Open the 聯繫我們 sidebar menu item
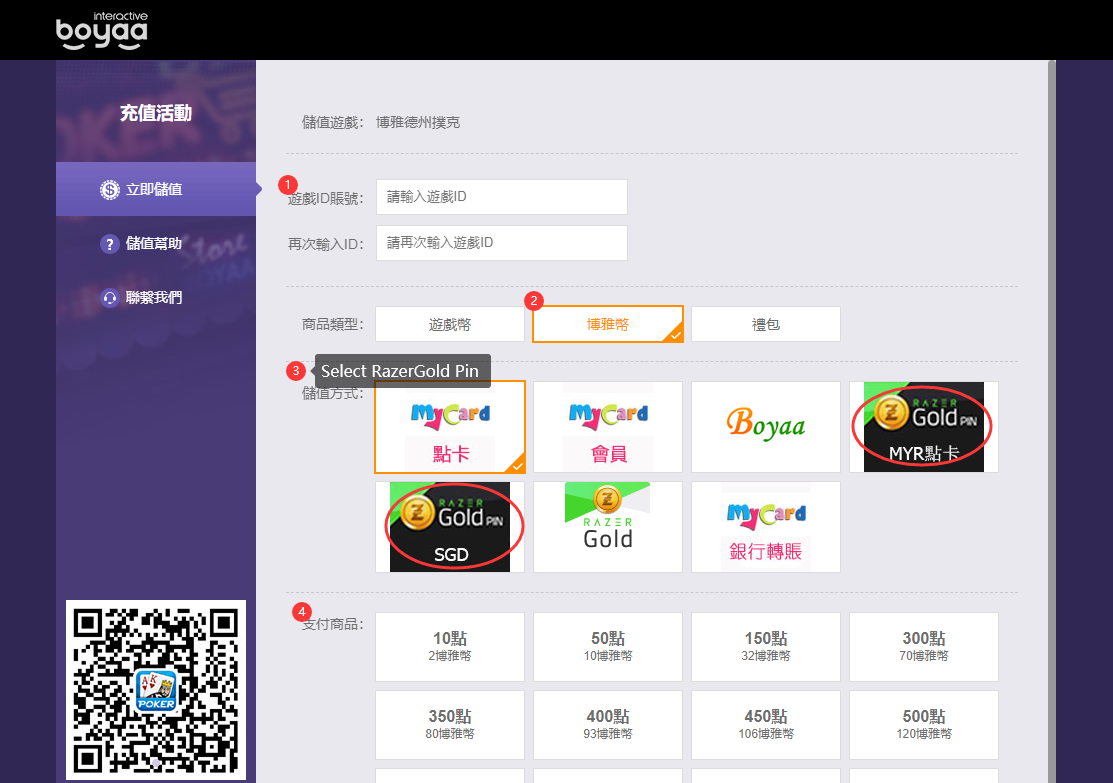Screen dimensions: 1113x783 (x=156, y=297)
